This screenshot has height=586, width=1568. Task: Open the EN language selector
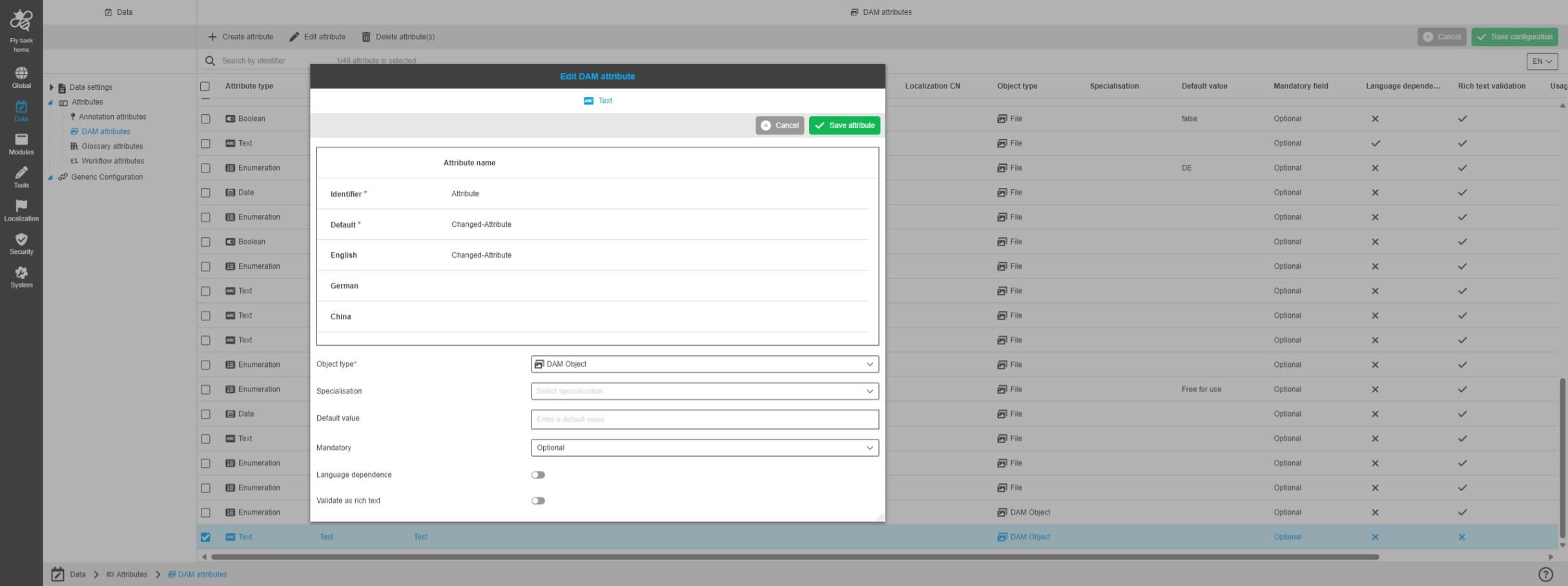pyautogui.click(x=1542, y=61)
